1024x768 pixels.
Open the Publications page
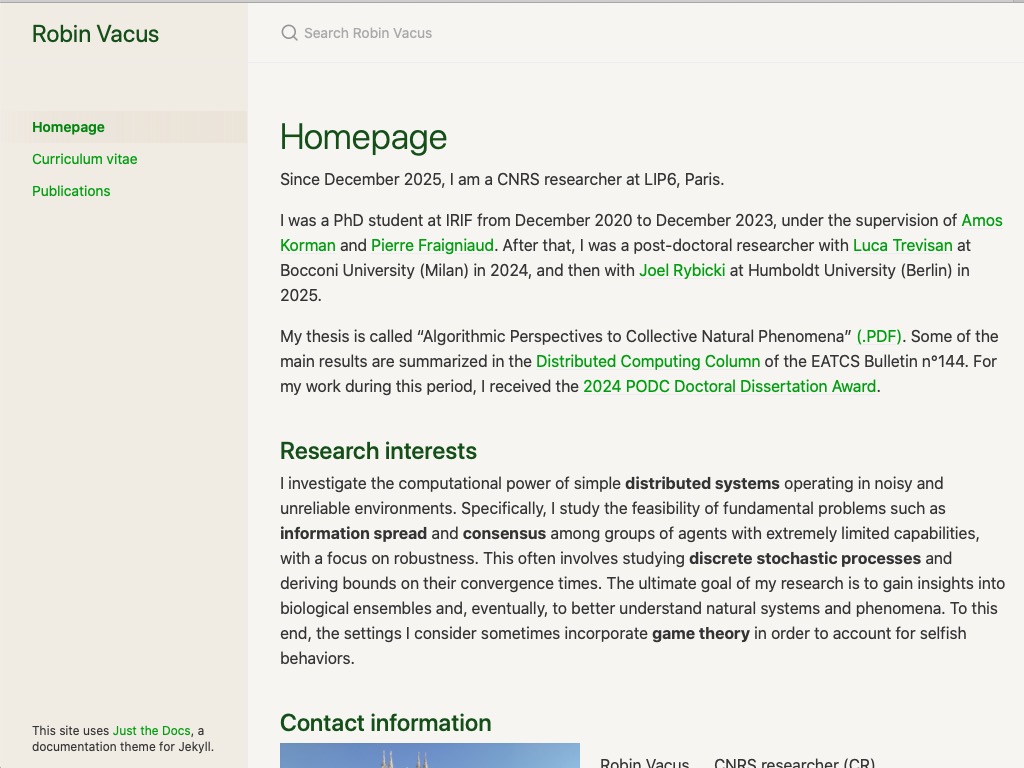click(71, 191)
